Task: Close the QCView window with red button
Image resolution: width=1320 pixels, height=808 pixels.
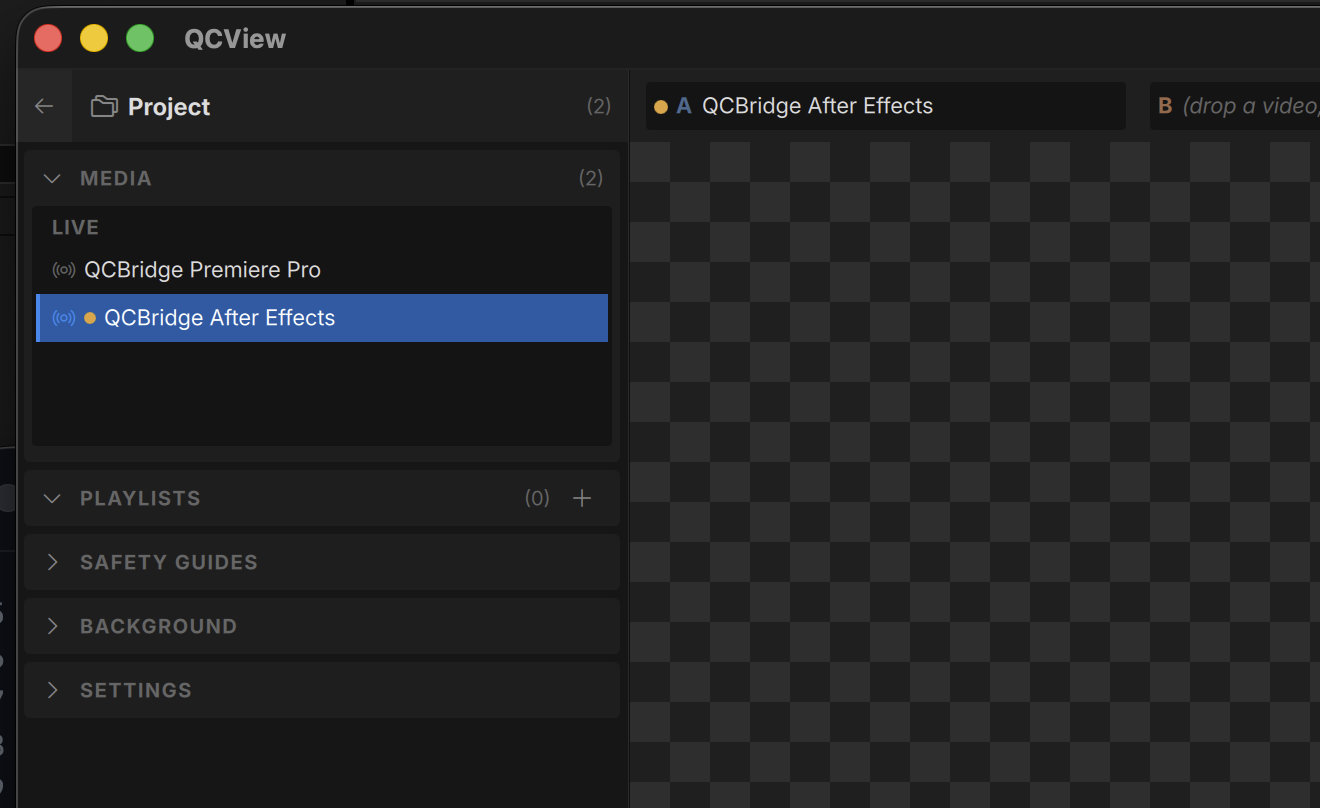Action: [48, 39]
